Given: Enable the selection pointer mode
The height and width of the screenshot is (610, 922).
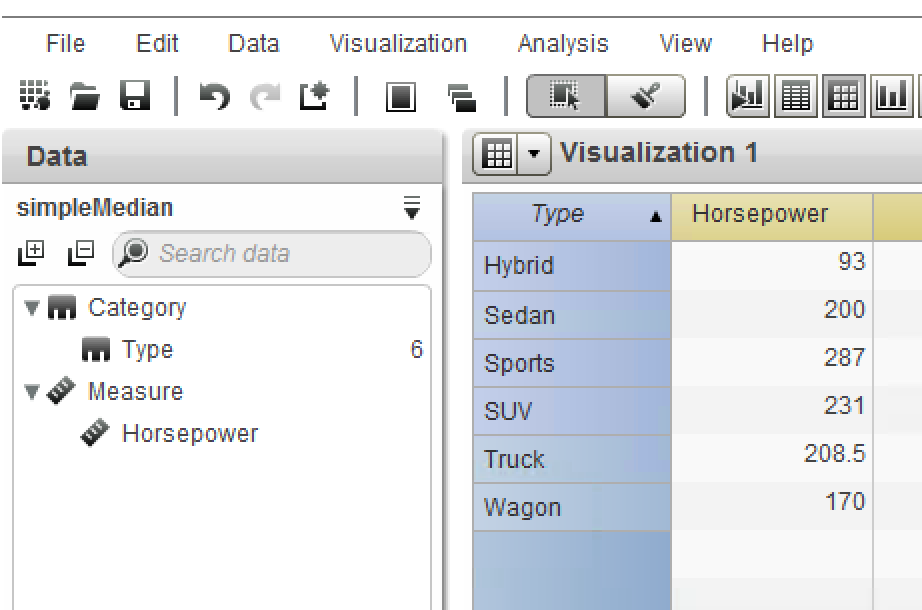Looking at the screenshot, I should (566, 96).
